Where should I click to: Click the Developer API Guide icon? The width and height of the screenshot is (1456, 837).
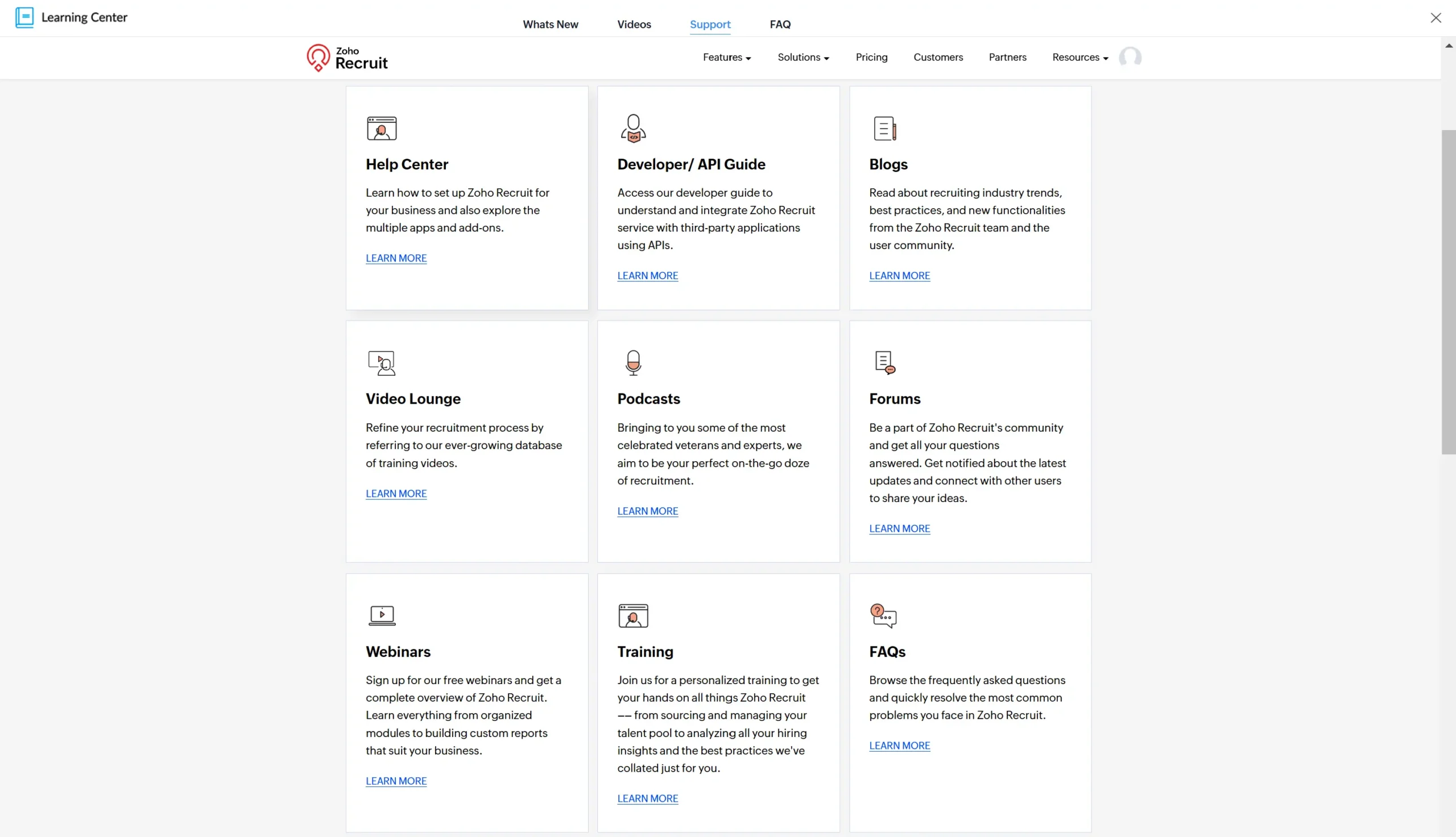pos(632,127)
